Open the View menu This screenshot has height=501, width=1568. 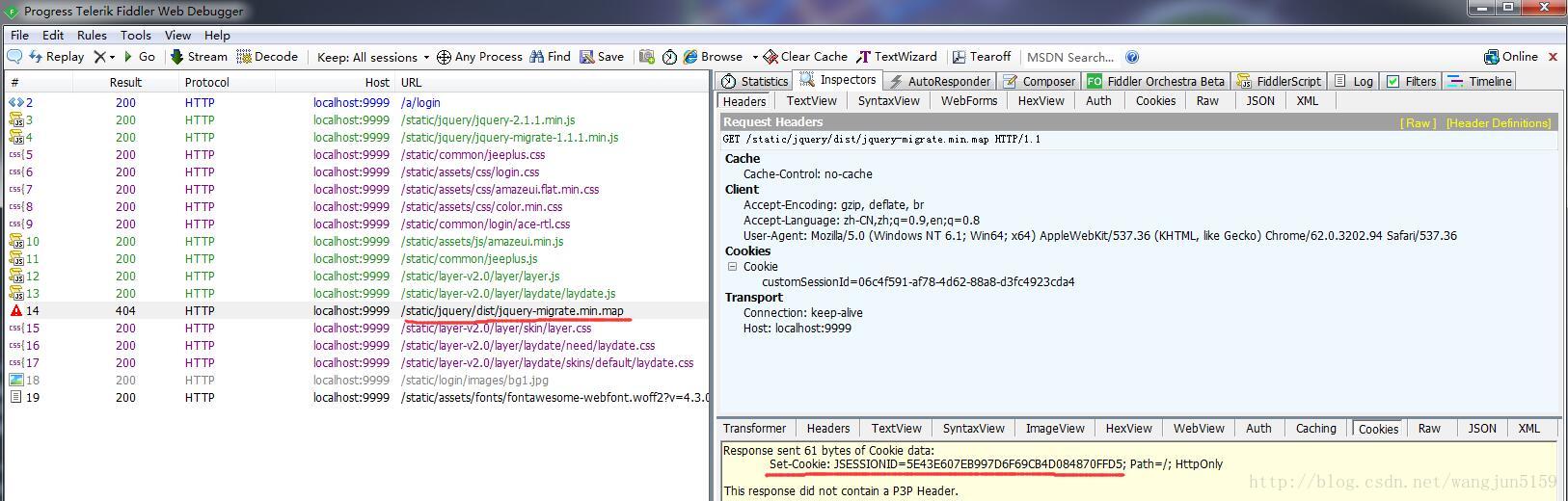(177, 35)
